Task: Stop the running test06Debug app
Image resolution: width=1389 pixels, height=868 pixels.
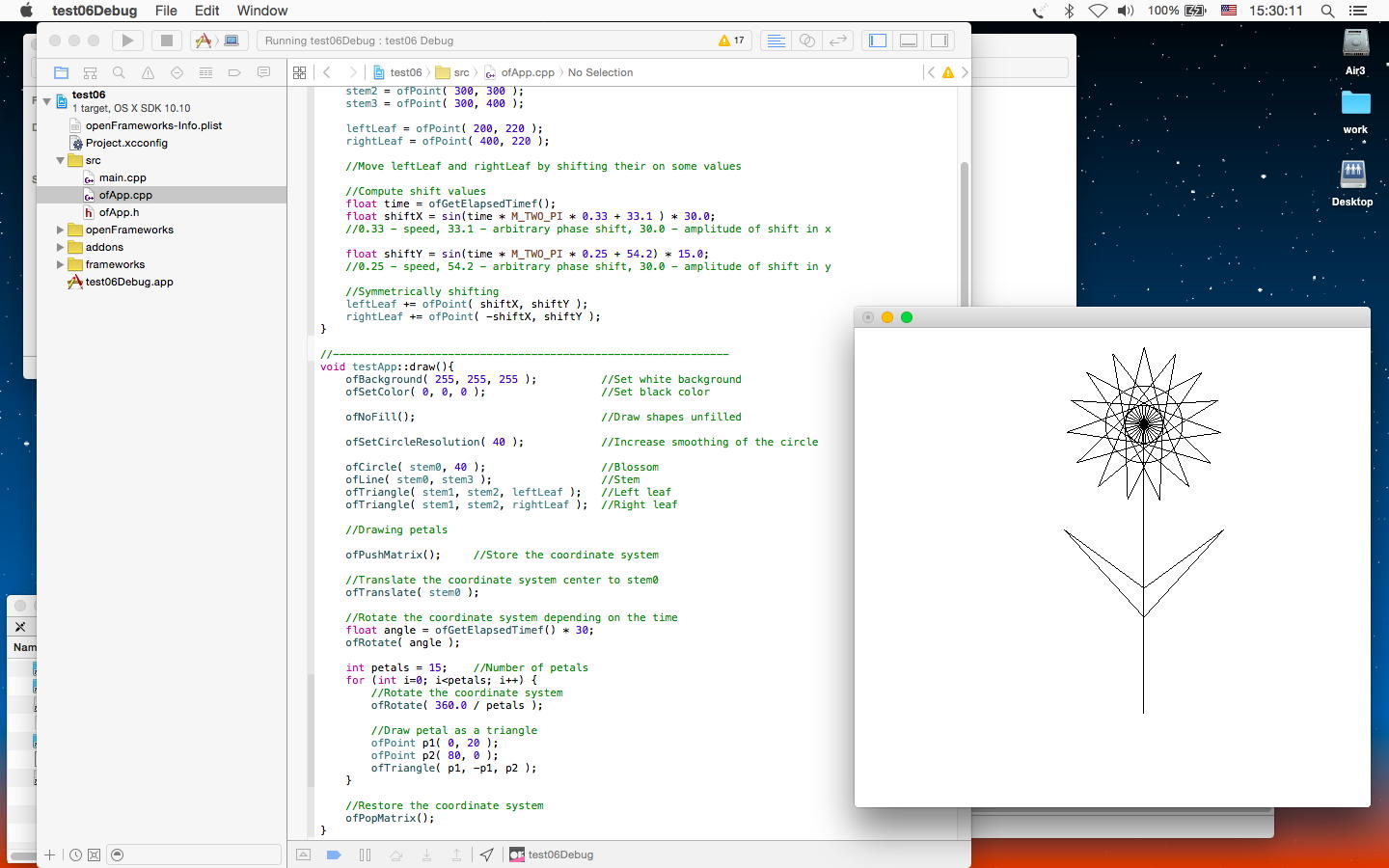Action: tap(166, 41)
